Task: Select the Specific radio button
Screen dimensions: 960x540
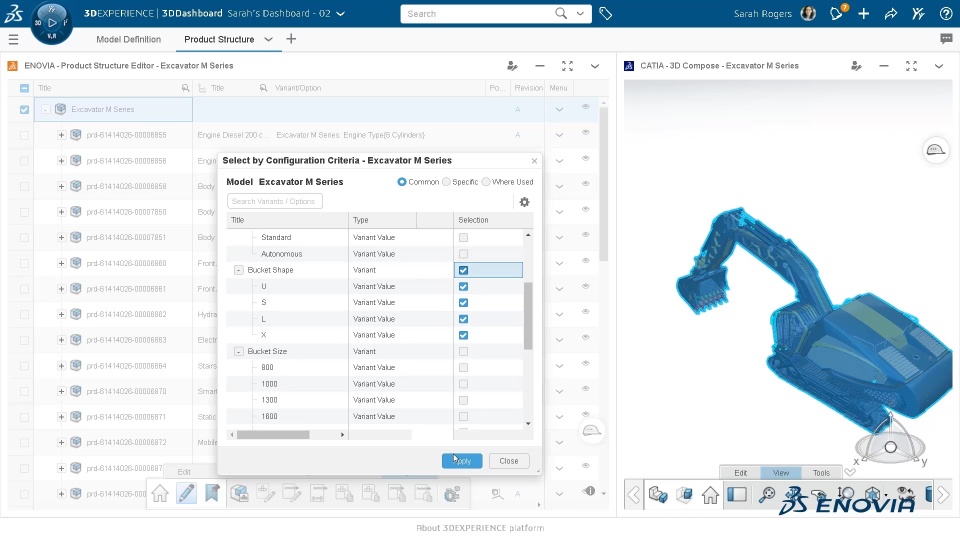Action: click(x=446, y=182)
